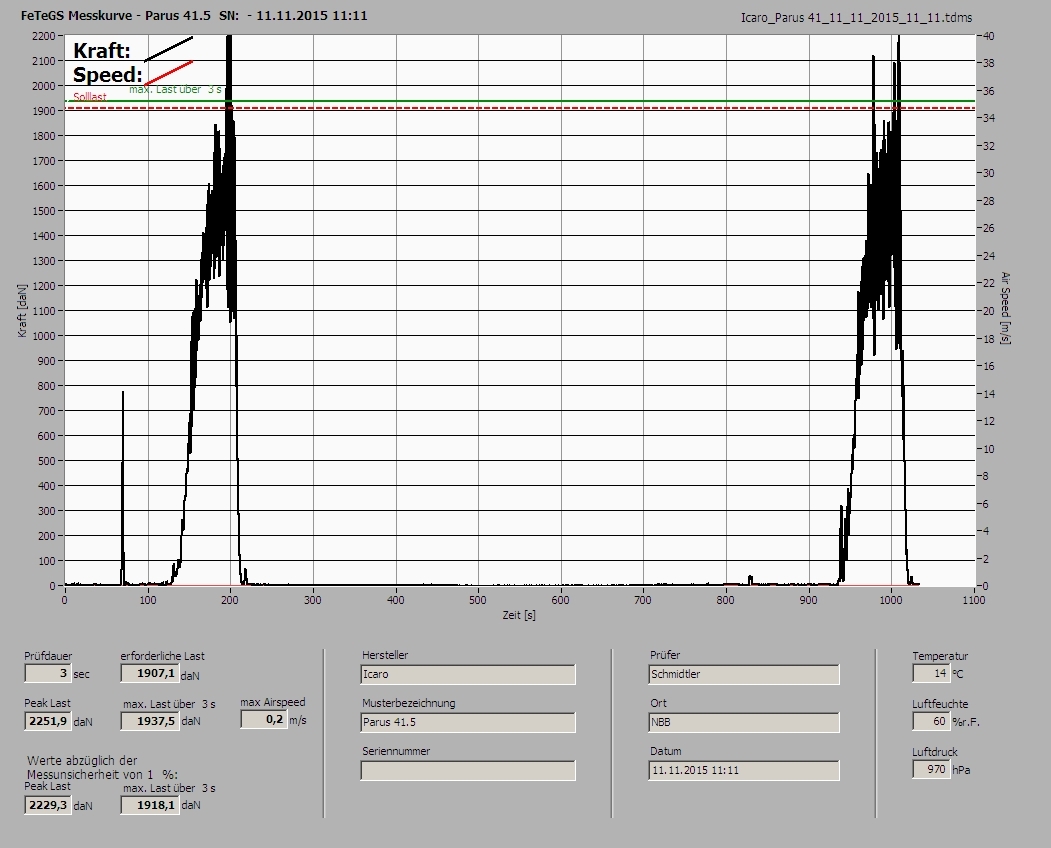The width and height of the screenshot is (1051, 848).
Task: Click the green 'max. Last über 3 s' chart label
Action: point(176,89)
